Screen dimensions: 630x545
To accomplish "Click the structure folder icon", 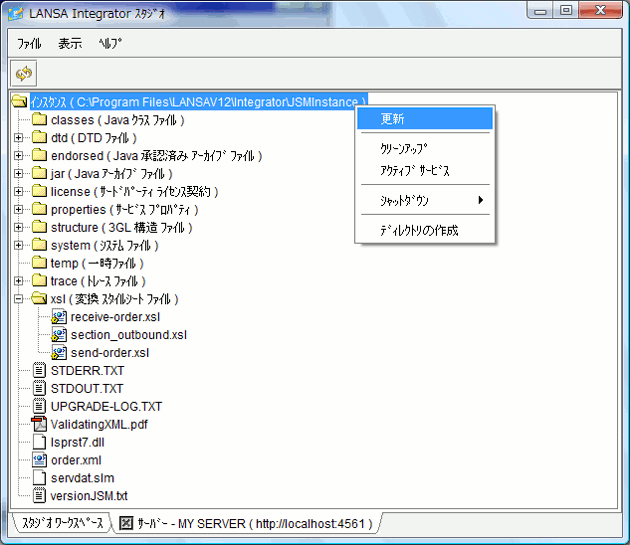I will click(x=39, y=227).
